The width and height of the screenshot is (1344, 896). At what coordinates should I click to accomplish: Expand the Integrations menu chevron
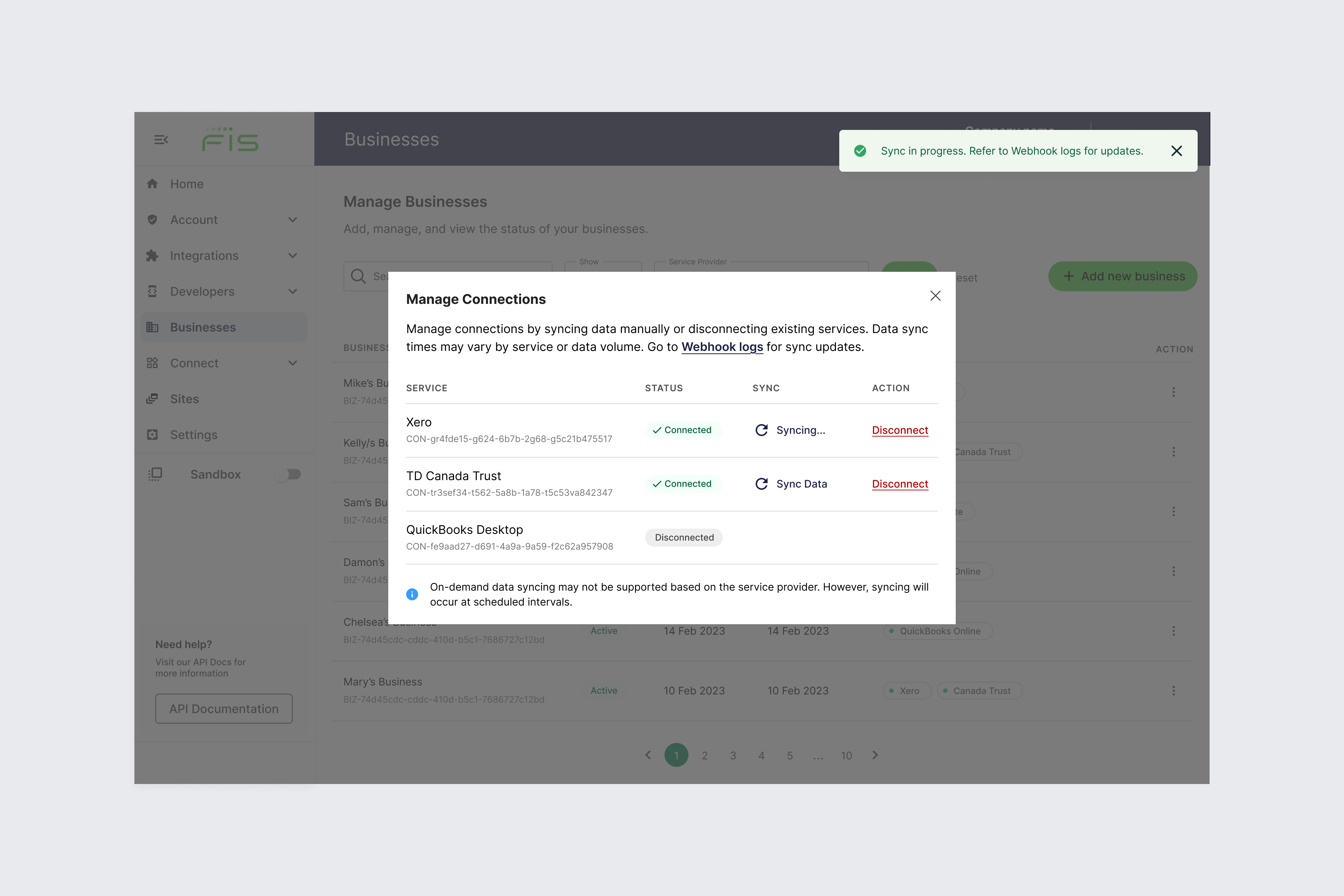[293, 256]
